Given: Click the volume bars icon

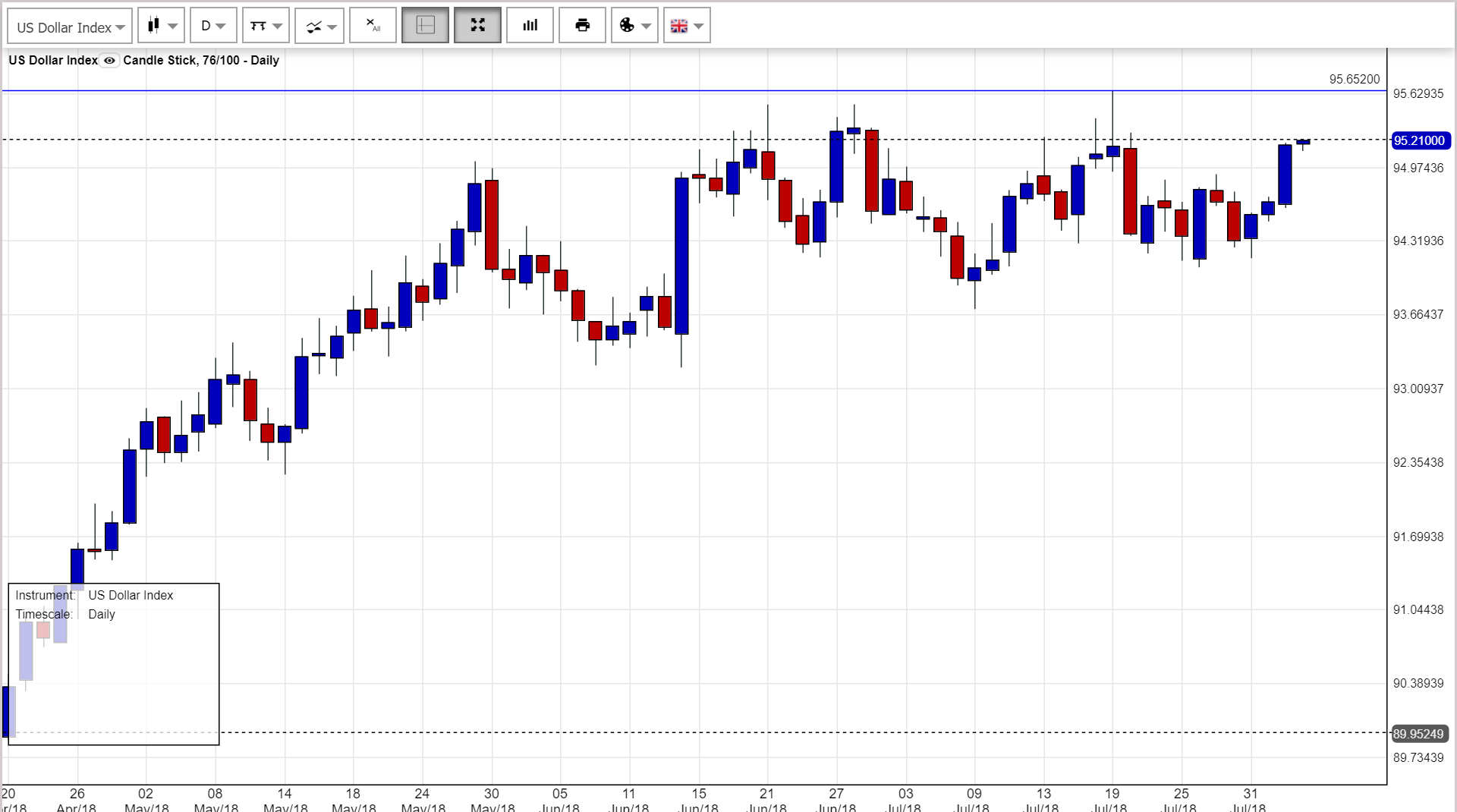Looking at the screenshot, I should point(530,26).
